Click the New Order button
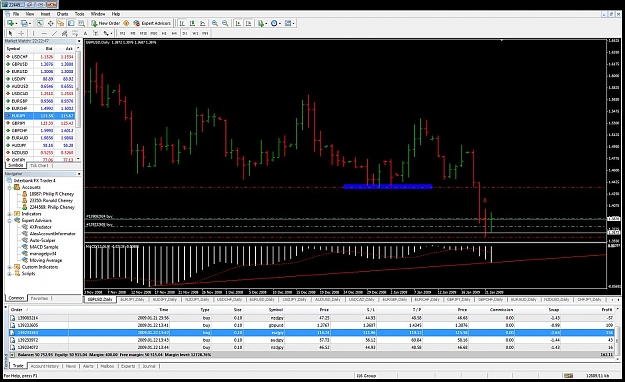 tap(106, 23)
